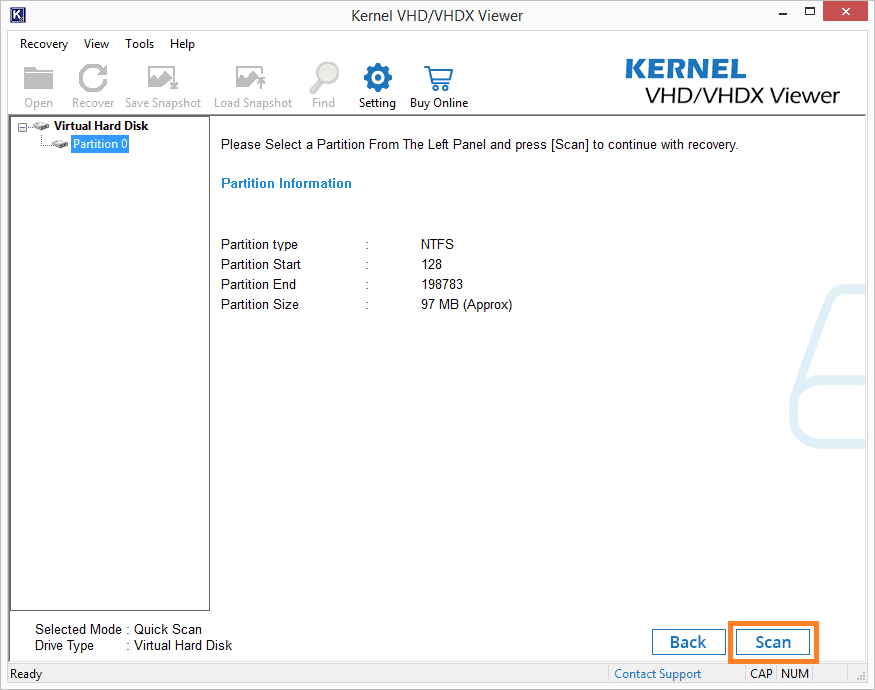Click the Open folder toolbar icon

point(38,79)
